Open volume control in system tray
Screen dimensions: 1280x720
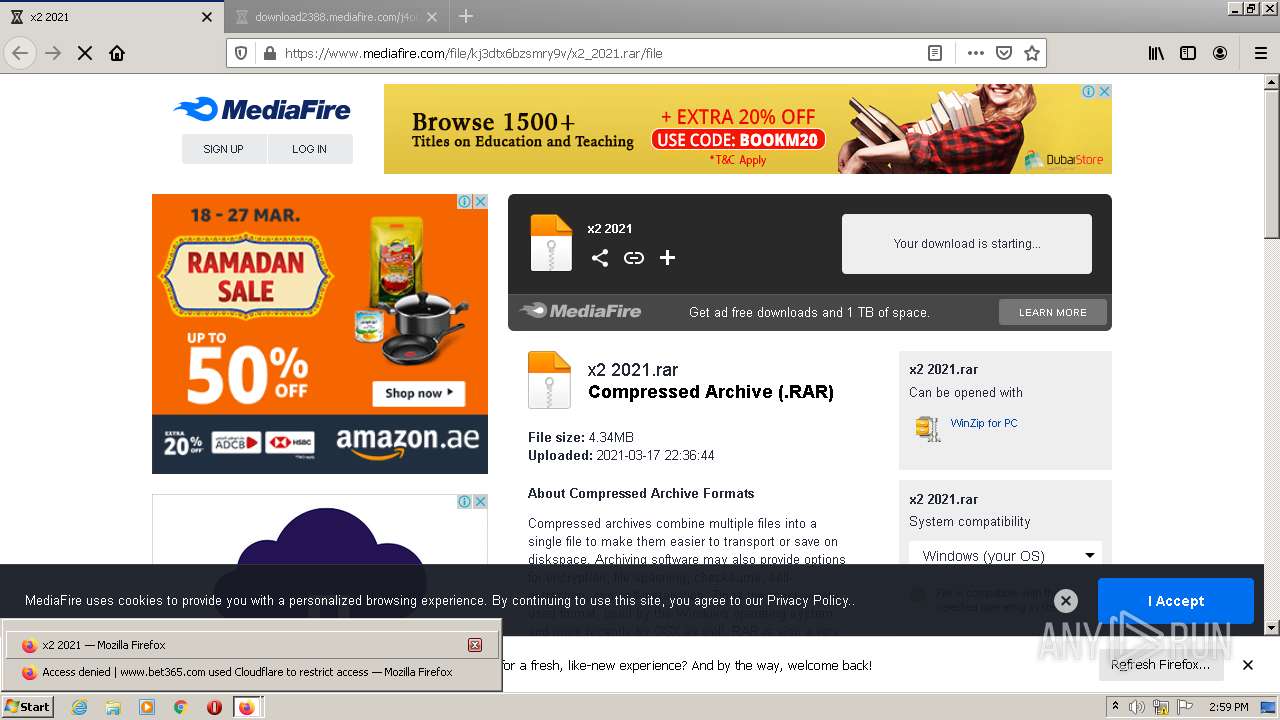click(x=1137, y=707)
